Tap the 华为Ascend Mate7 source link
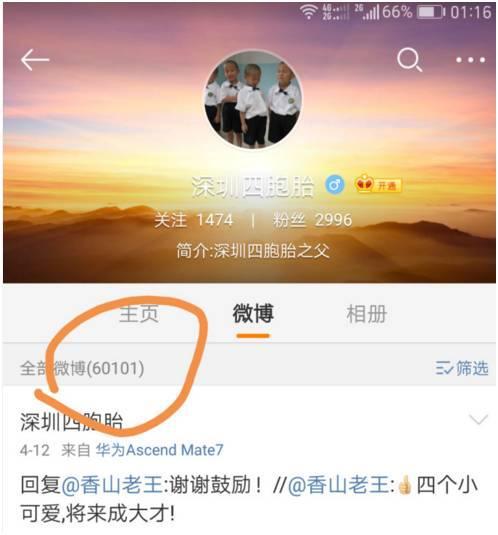Image resolution: width=498 pixels, height=535 pixels. click(159, 450)
